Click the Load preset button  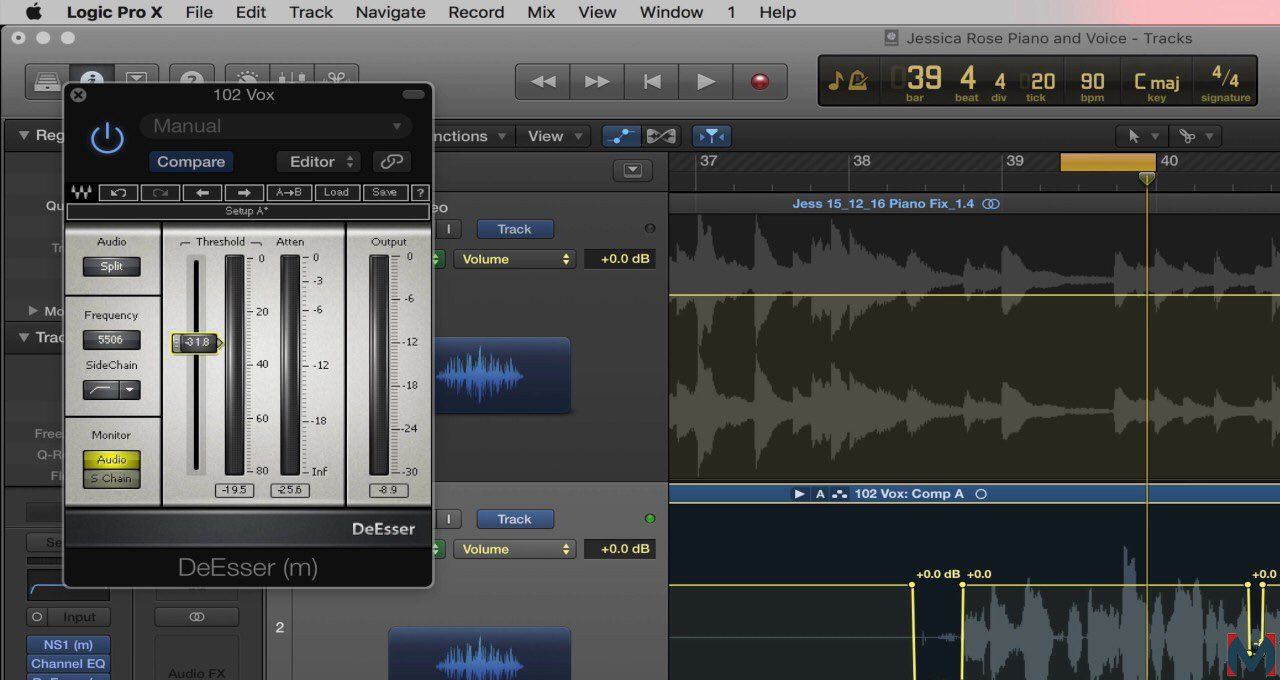(x=336, y=192)
